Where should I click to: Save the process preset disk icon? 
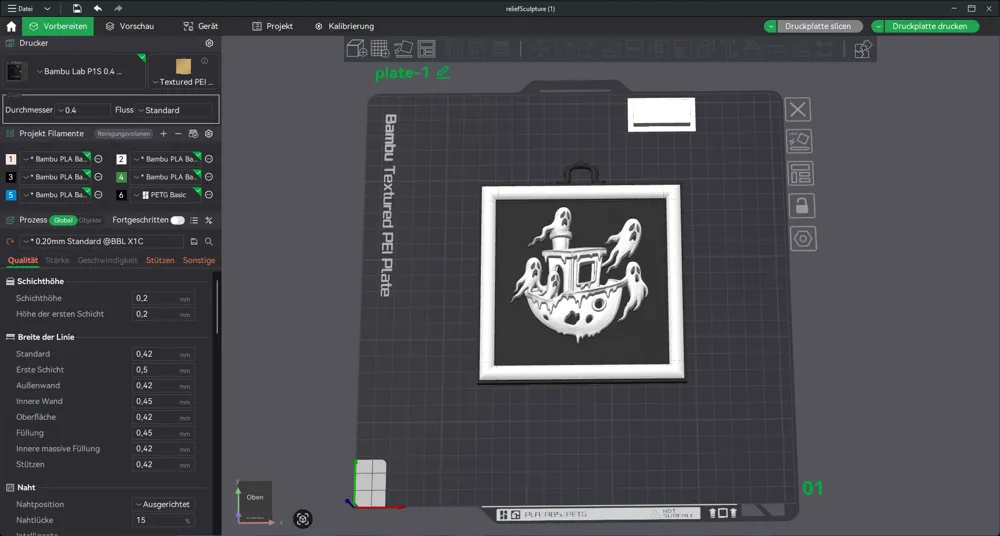pos(194,242)
